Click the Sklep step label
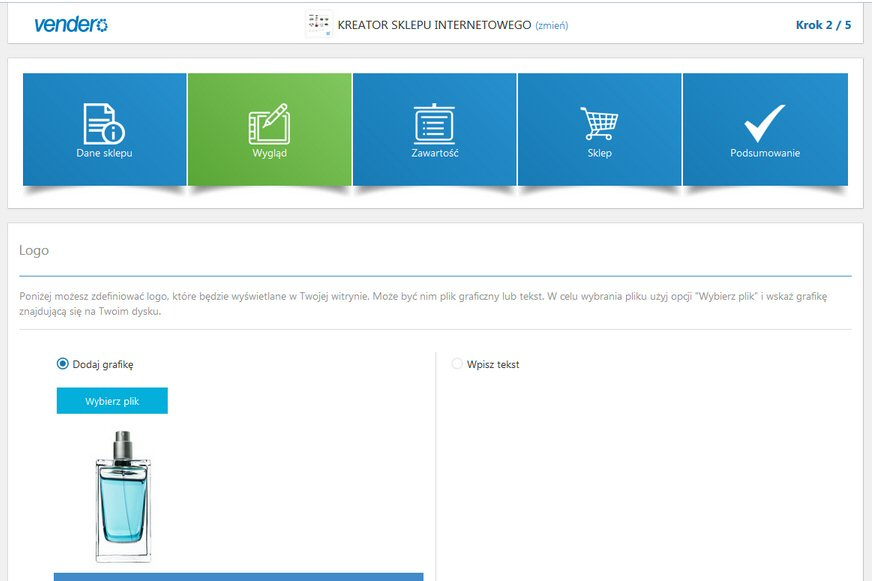Viewport: 872px width, 581px height. coord(599,153)
